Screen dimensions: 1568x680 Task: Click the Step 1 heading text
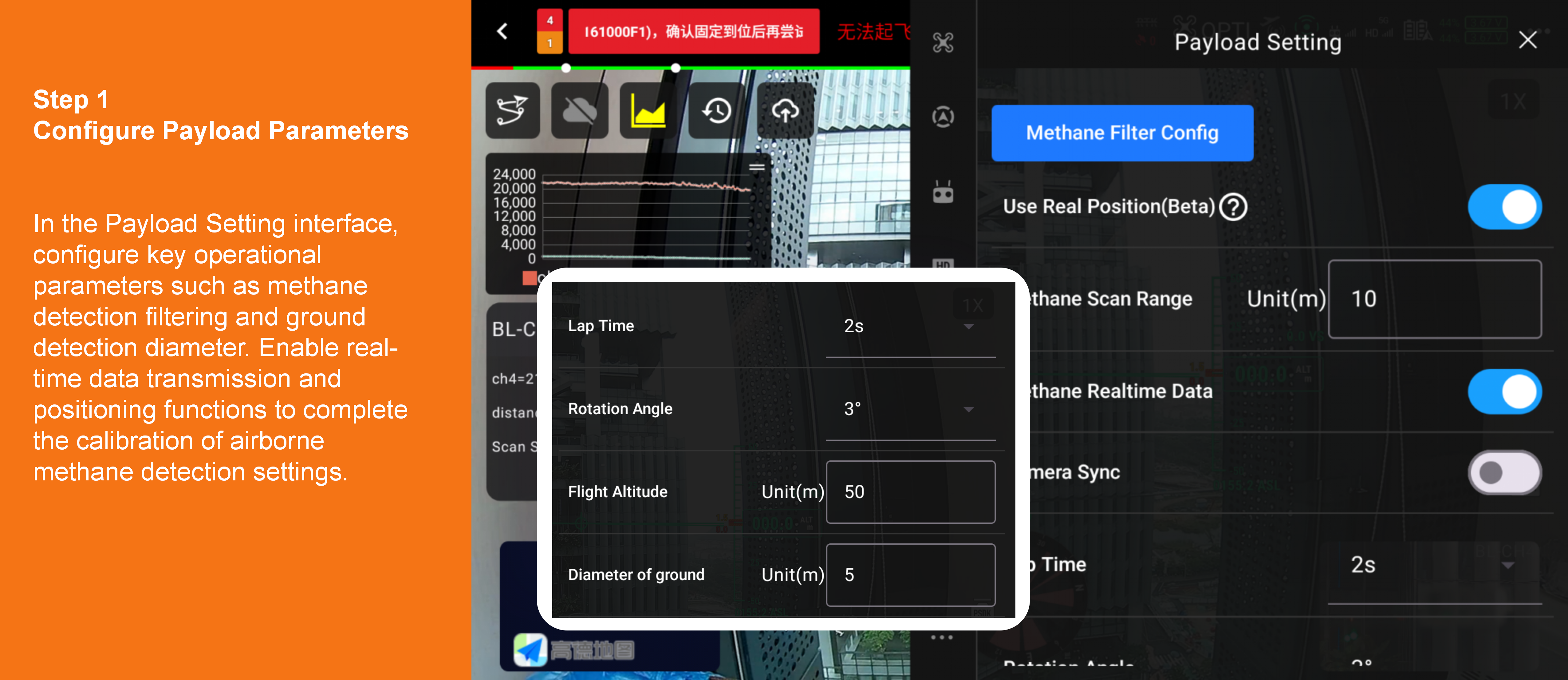71,99
